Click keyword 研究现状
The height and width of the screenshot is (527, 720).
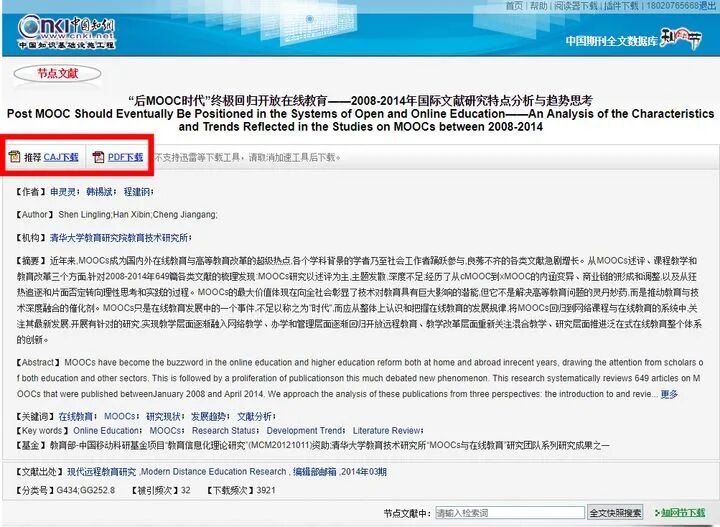tap(163, 416)
